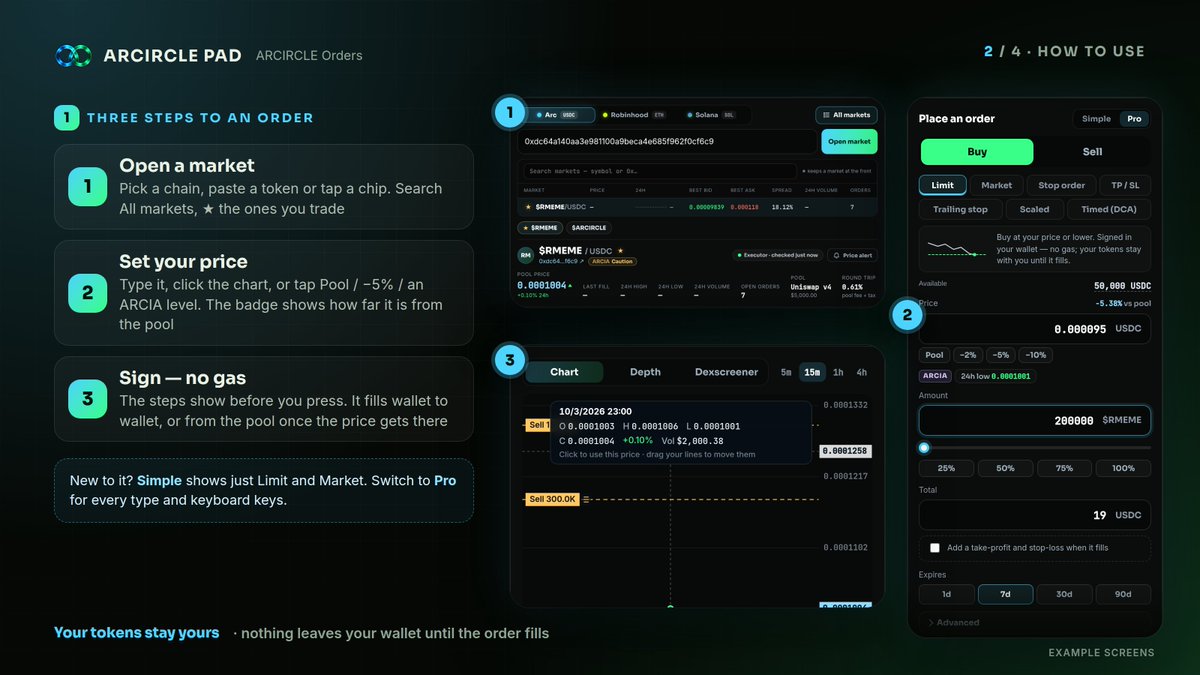Click the $RMEME favorite chip
Screen dimensions: 1200x675
click(540, 228)
